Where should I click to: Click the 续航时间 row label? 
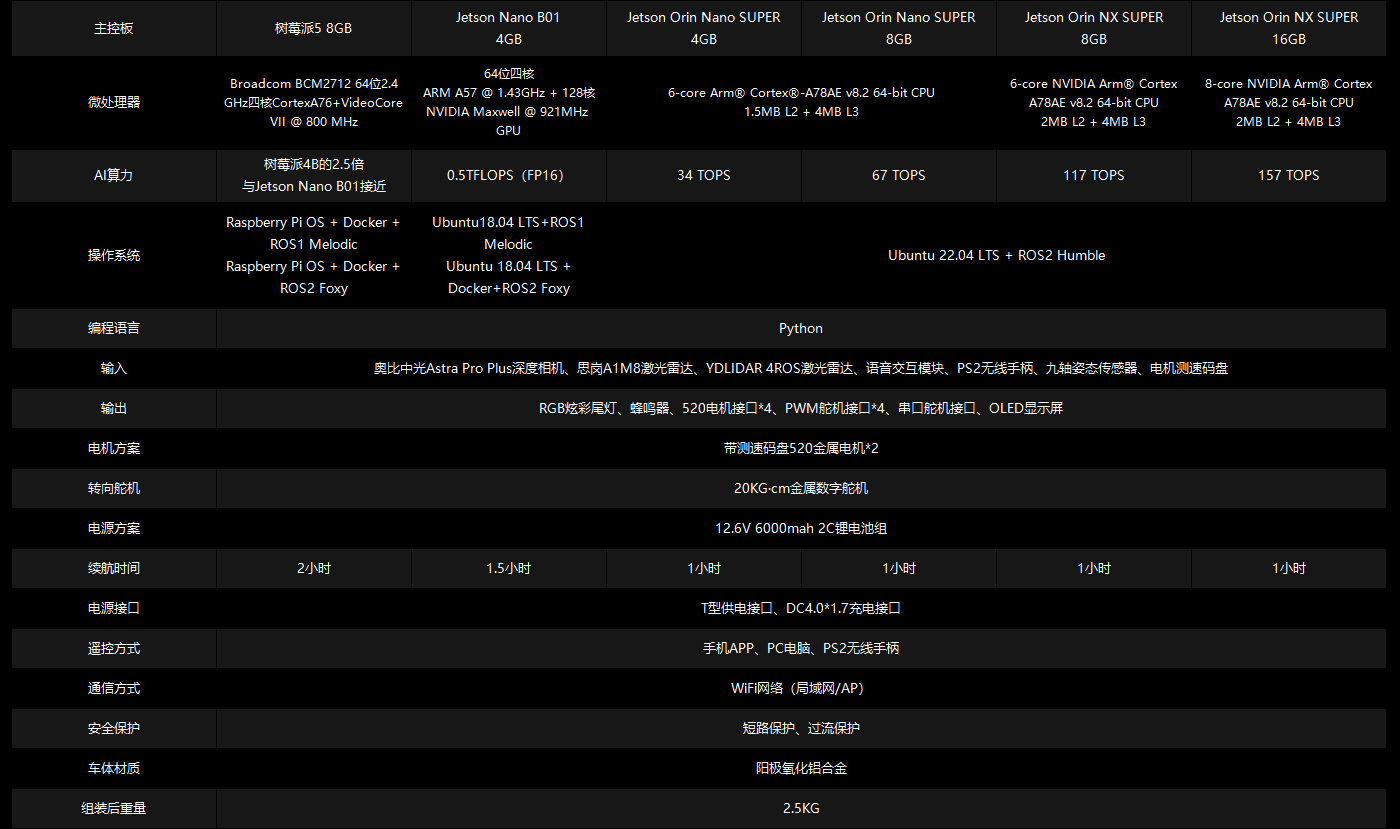tap(114, 568)
